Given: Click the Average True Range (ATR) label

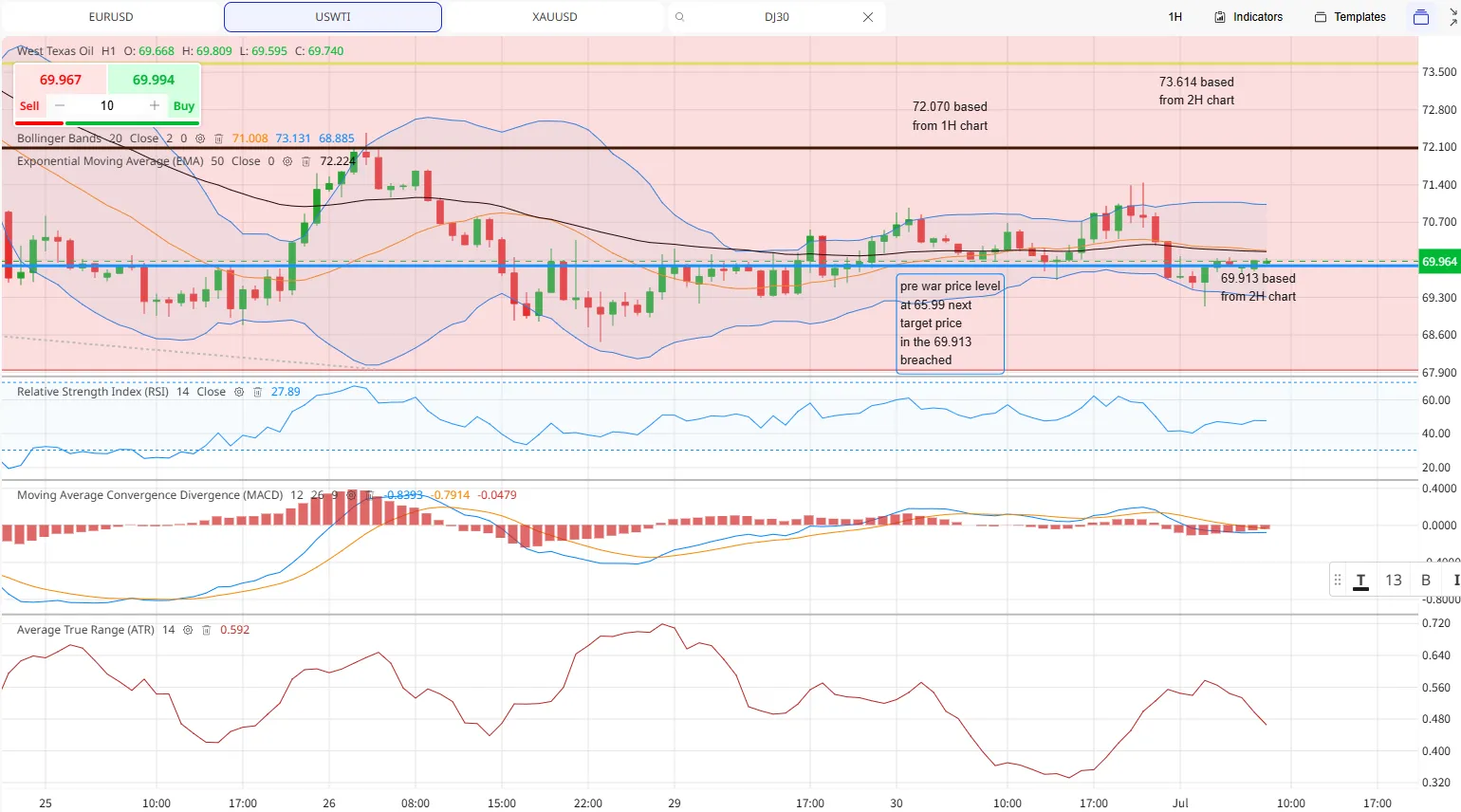Looking at the screenshot, I should [x=85, y=630].
